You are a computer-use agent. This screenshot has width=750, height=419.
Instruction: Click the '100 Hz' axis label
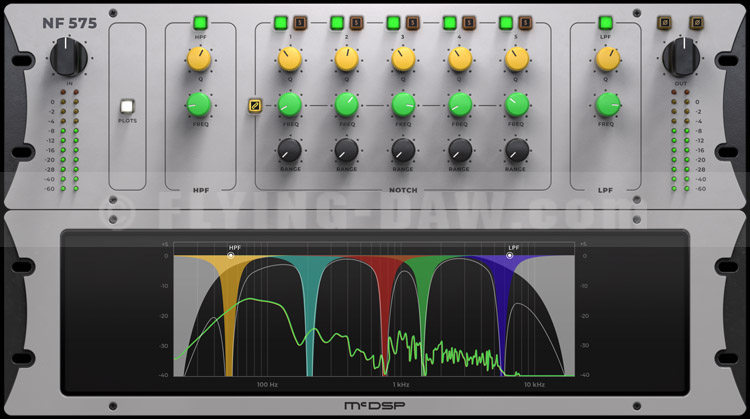(x=267, y=385)
